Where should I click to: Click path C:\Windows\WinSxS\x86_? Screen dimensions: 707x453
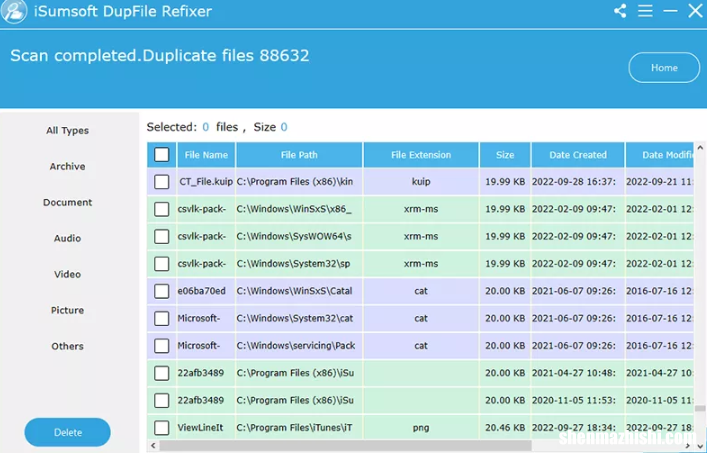point(294,209)
